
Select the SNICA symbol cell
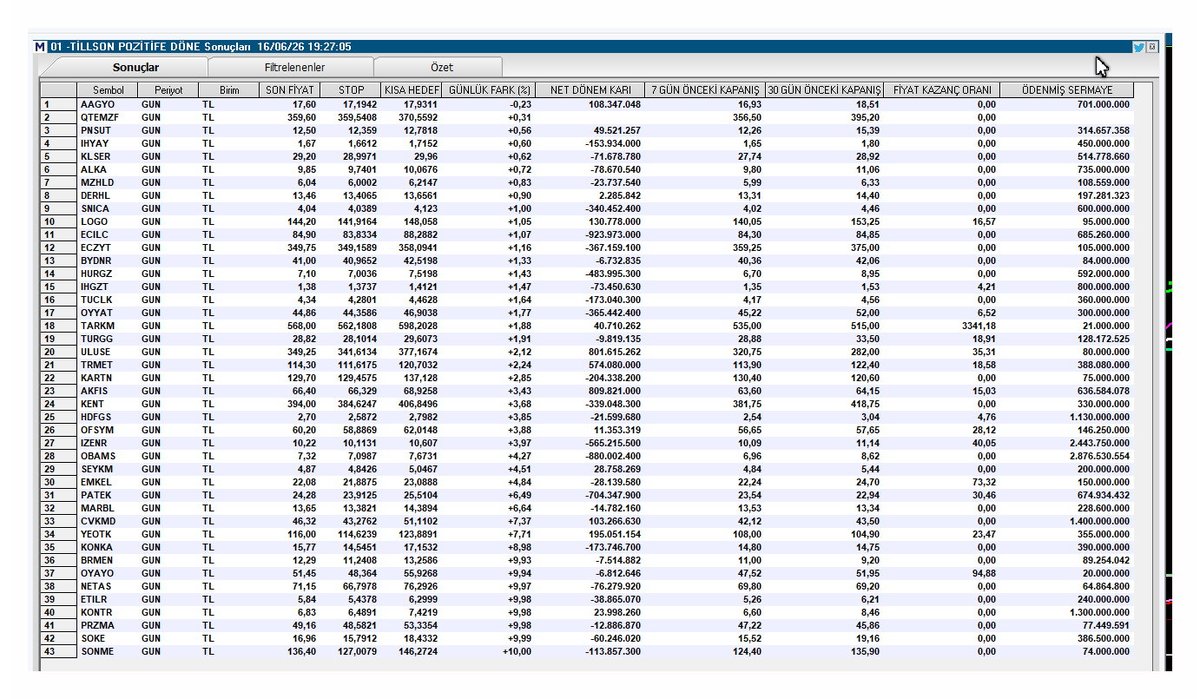click(x=108, y=208)
